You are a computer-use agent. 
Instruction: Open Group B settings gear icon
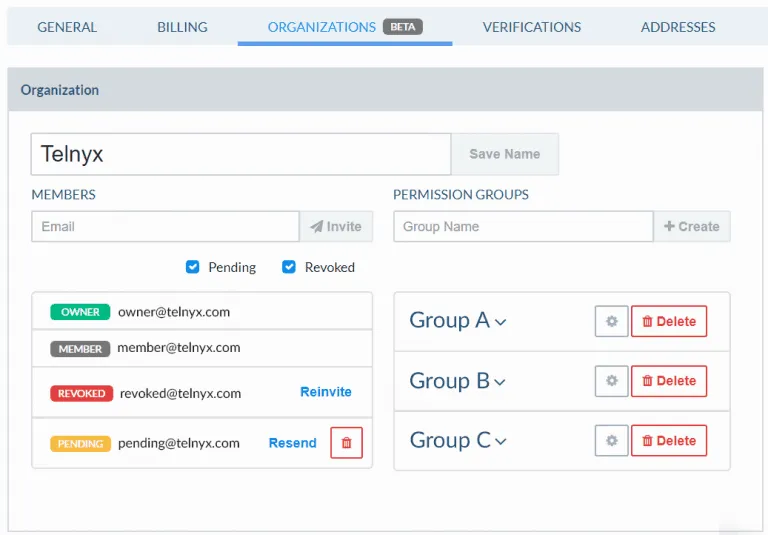[x=611, y=381]
